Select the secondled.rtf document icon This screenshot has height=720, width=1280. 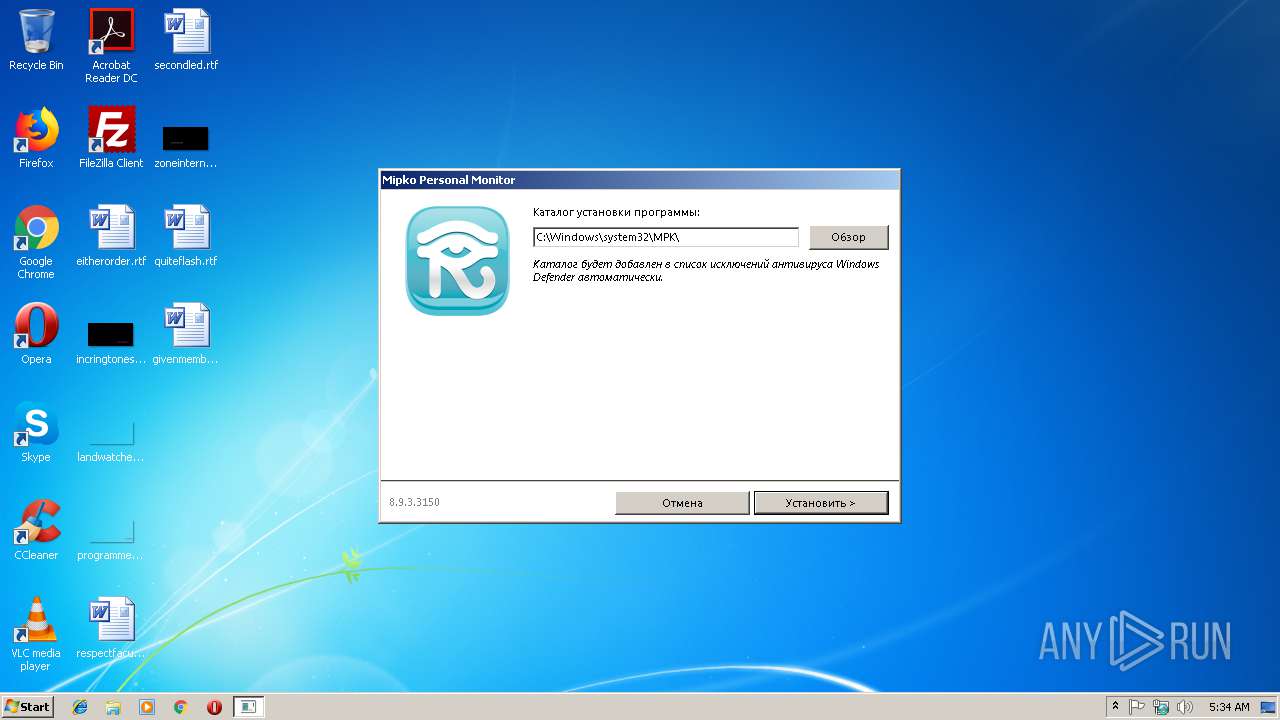tap(186, 40)
